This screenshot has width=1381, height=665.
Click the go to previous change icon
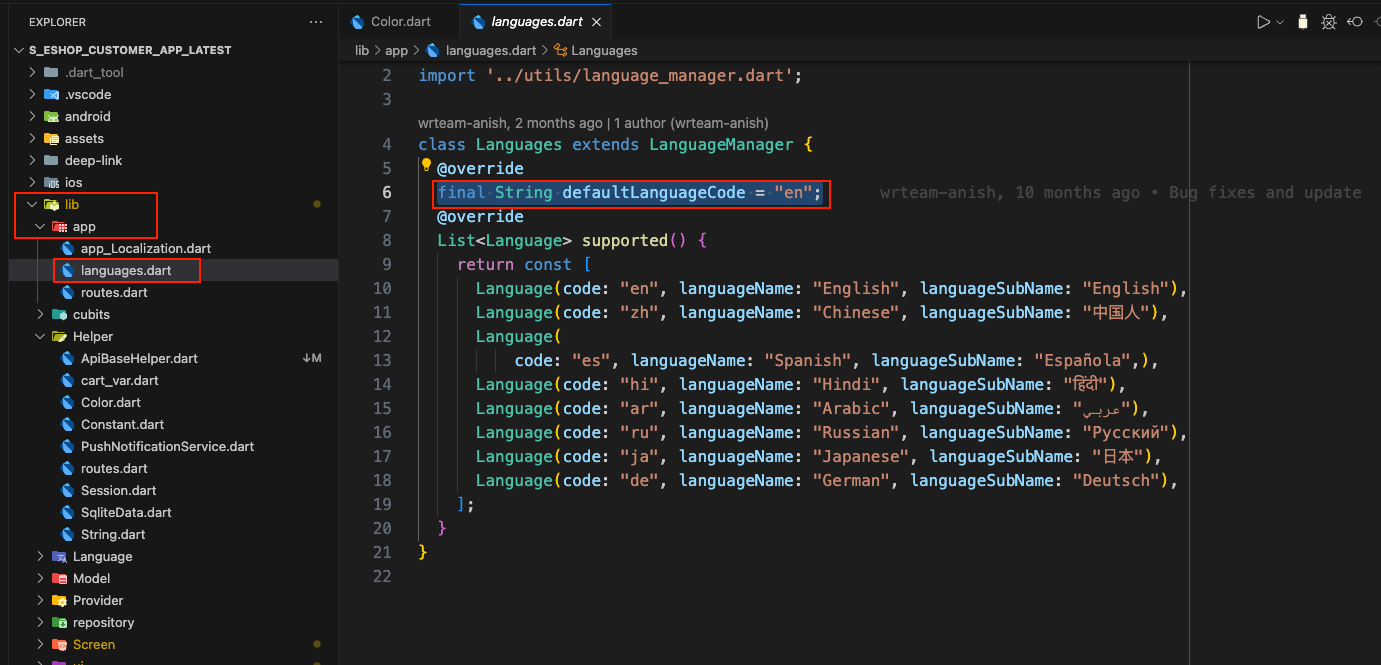(x=1355, y=22)
